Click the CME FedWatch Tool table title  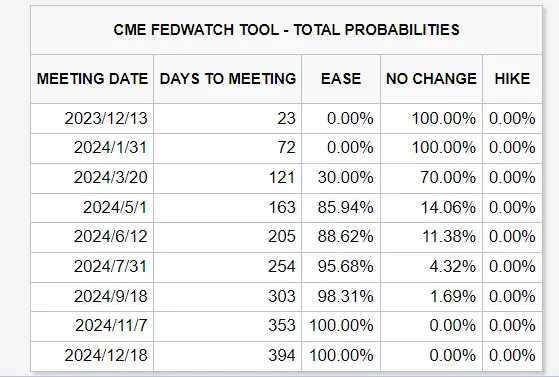(x=286, y=30)
